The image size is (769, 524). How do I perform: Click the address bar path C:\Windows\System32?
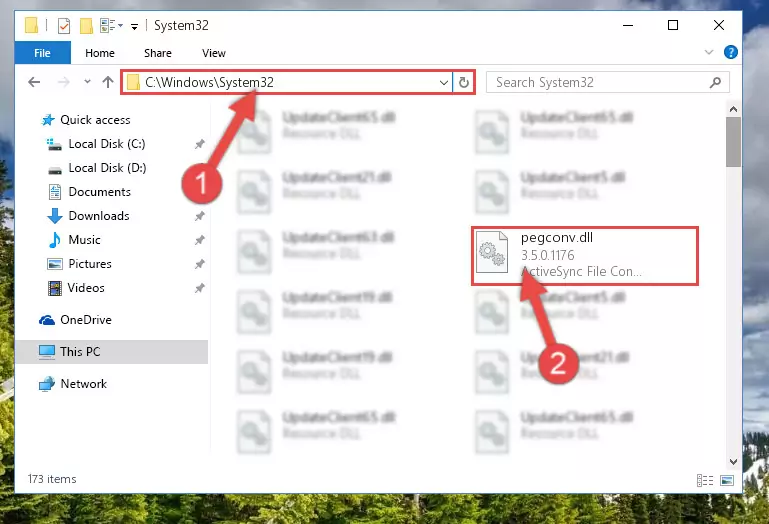click(209, 82)
